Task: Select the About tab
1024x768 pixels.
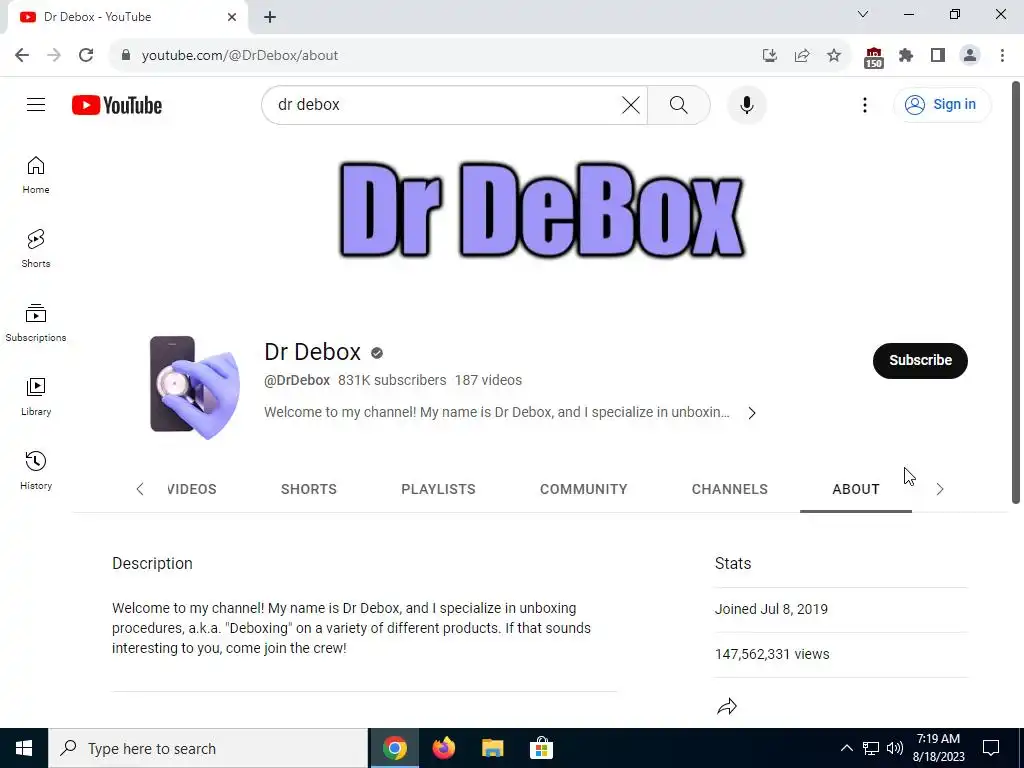Action: click(x=856, y=489)
